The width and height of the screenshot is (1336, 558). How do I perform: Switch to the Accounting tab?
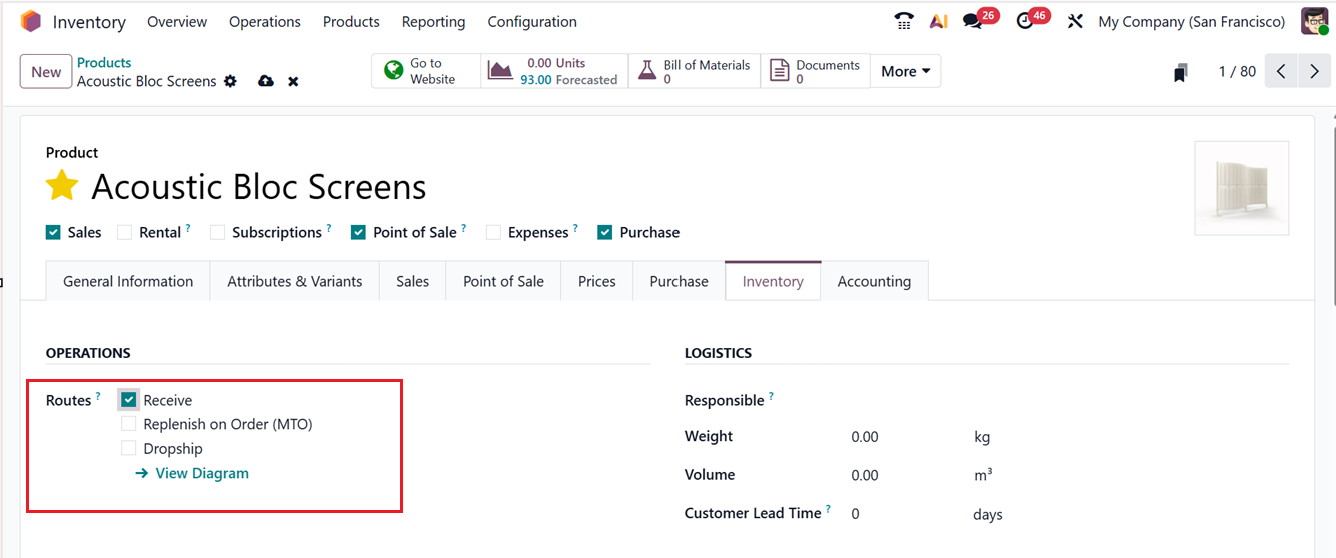coord(874,281)
